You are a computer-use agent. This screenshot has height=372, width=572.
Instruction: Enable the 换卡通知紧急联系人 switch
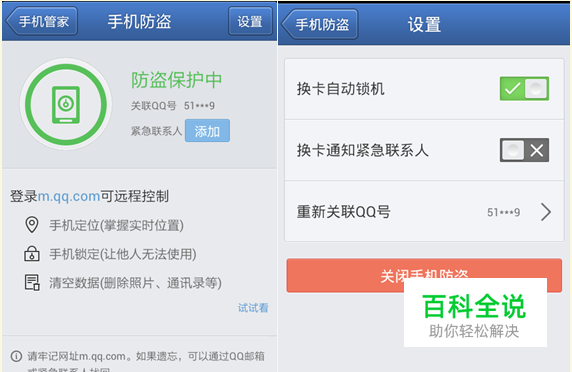524,150
